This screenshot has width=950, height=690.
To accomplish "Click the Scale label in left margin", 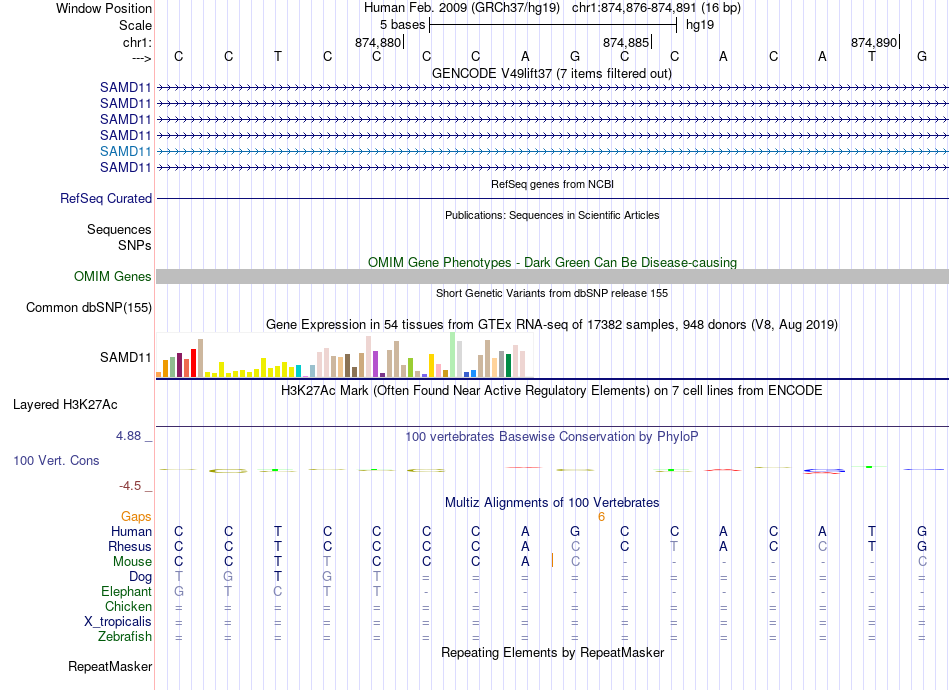I will point(135,25).
